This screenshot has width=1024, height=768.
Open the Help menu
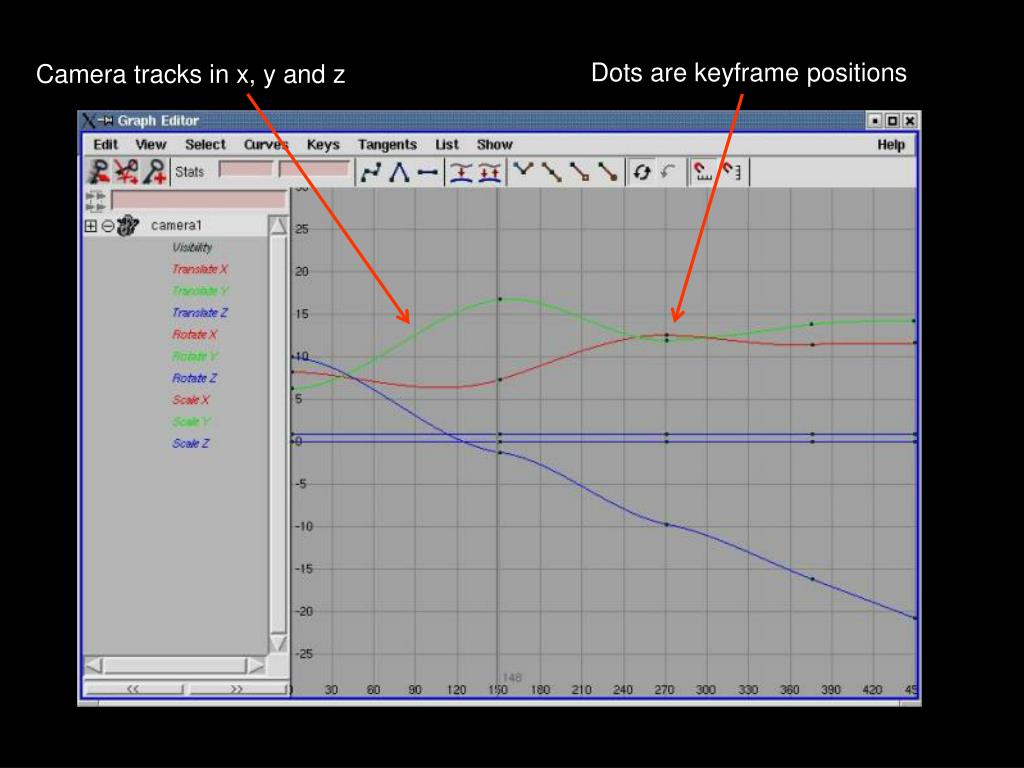(x=891, y=145)
